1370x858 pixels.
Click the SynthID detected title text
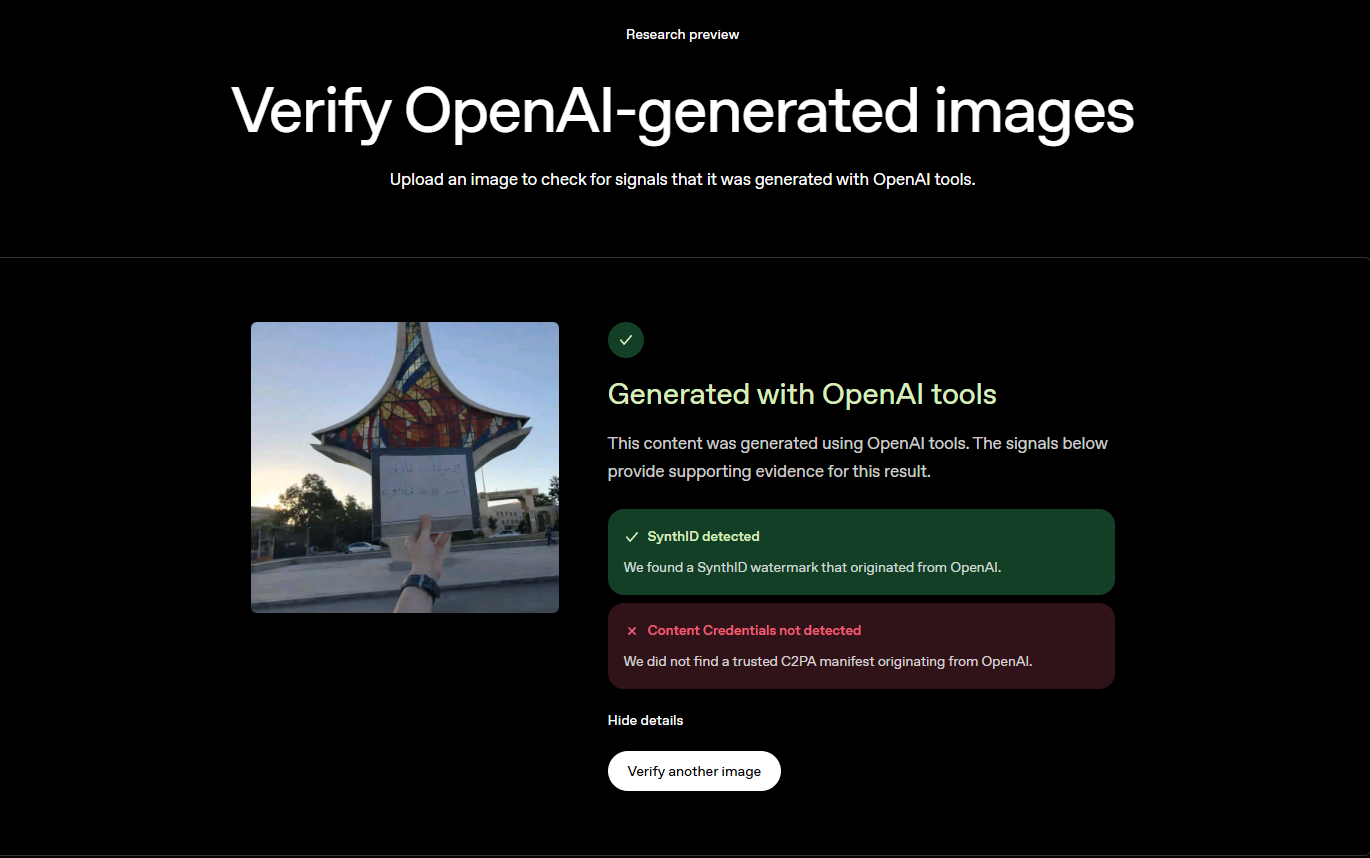703,537
